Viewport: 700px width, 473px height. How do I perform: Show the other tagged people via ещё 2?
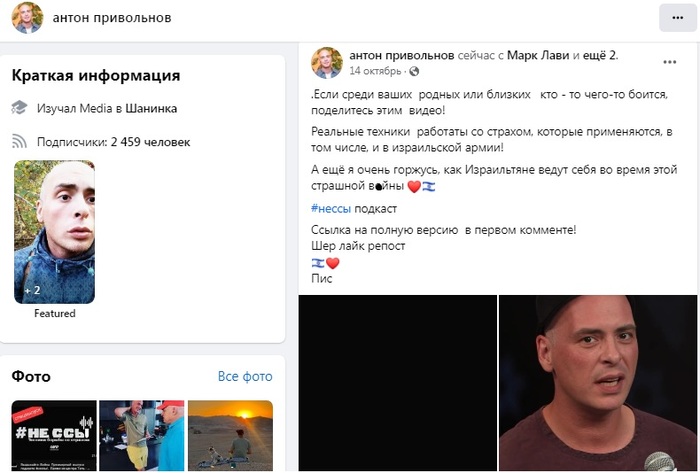coord(600,55)
